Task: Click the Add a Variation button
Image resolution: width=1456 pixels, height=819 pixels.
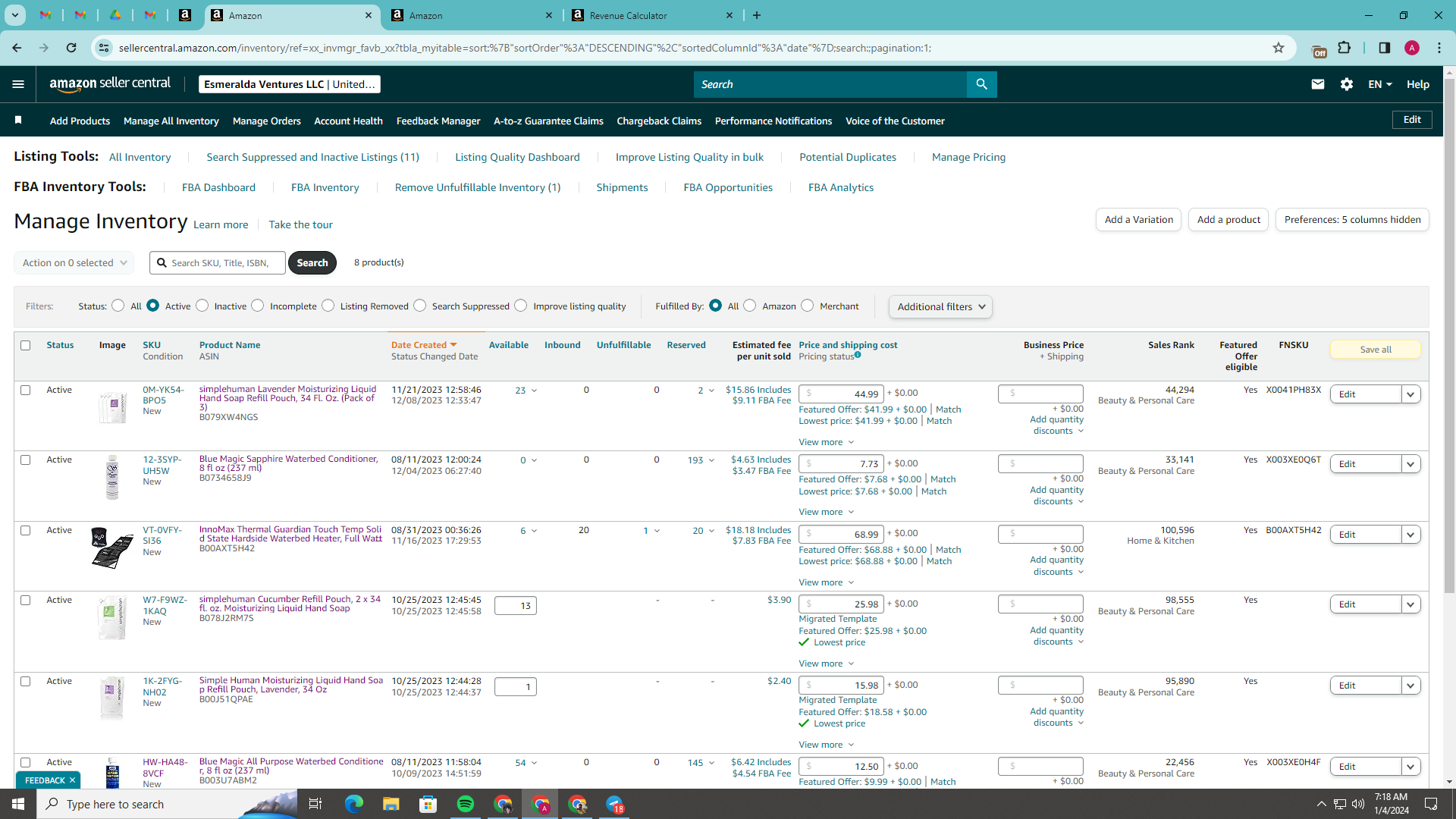Action: click(1138, 219)
